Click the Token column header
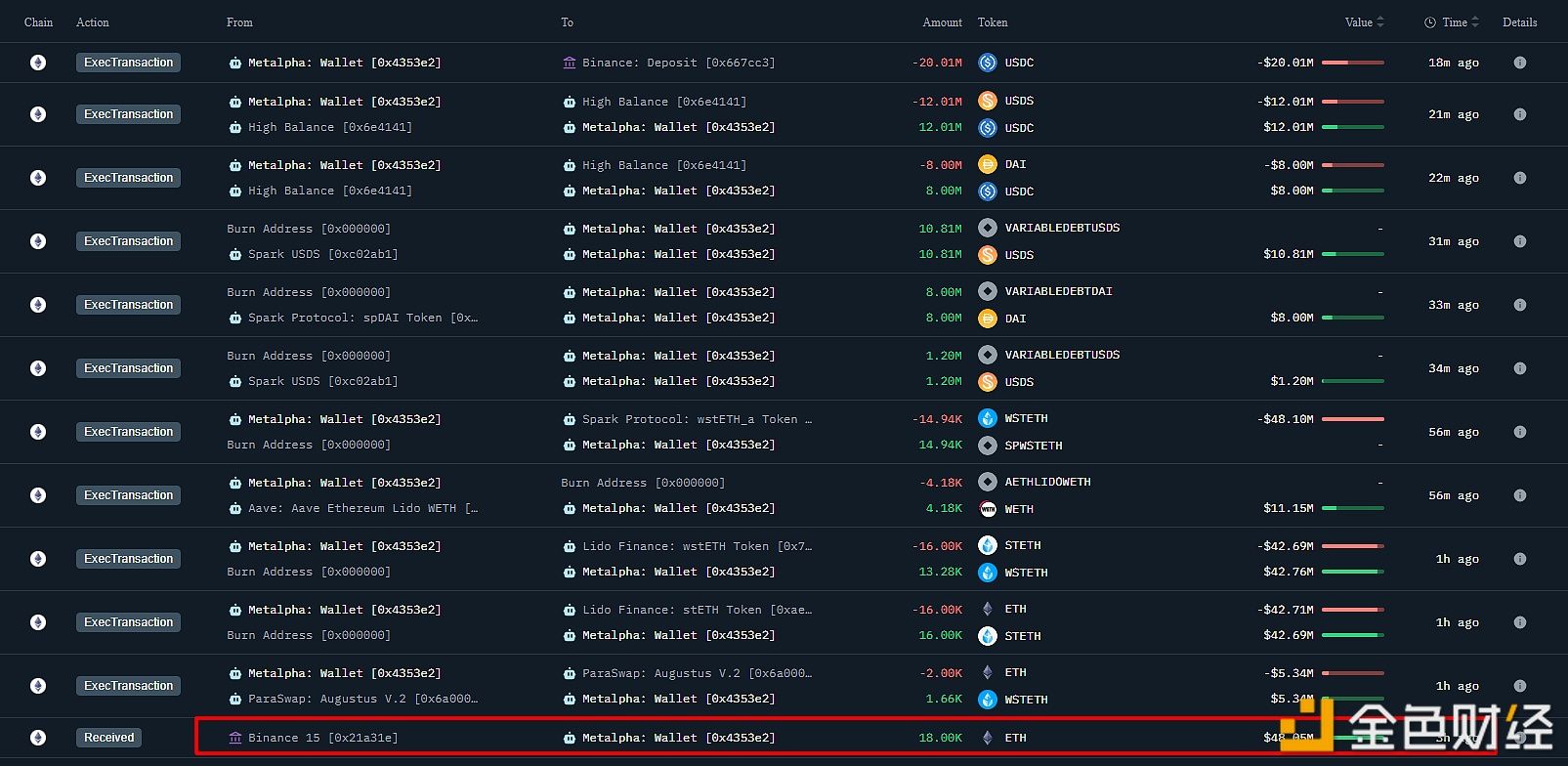The height and width of the screenshot is (766, 1568). tap(993, 22)
